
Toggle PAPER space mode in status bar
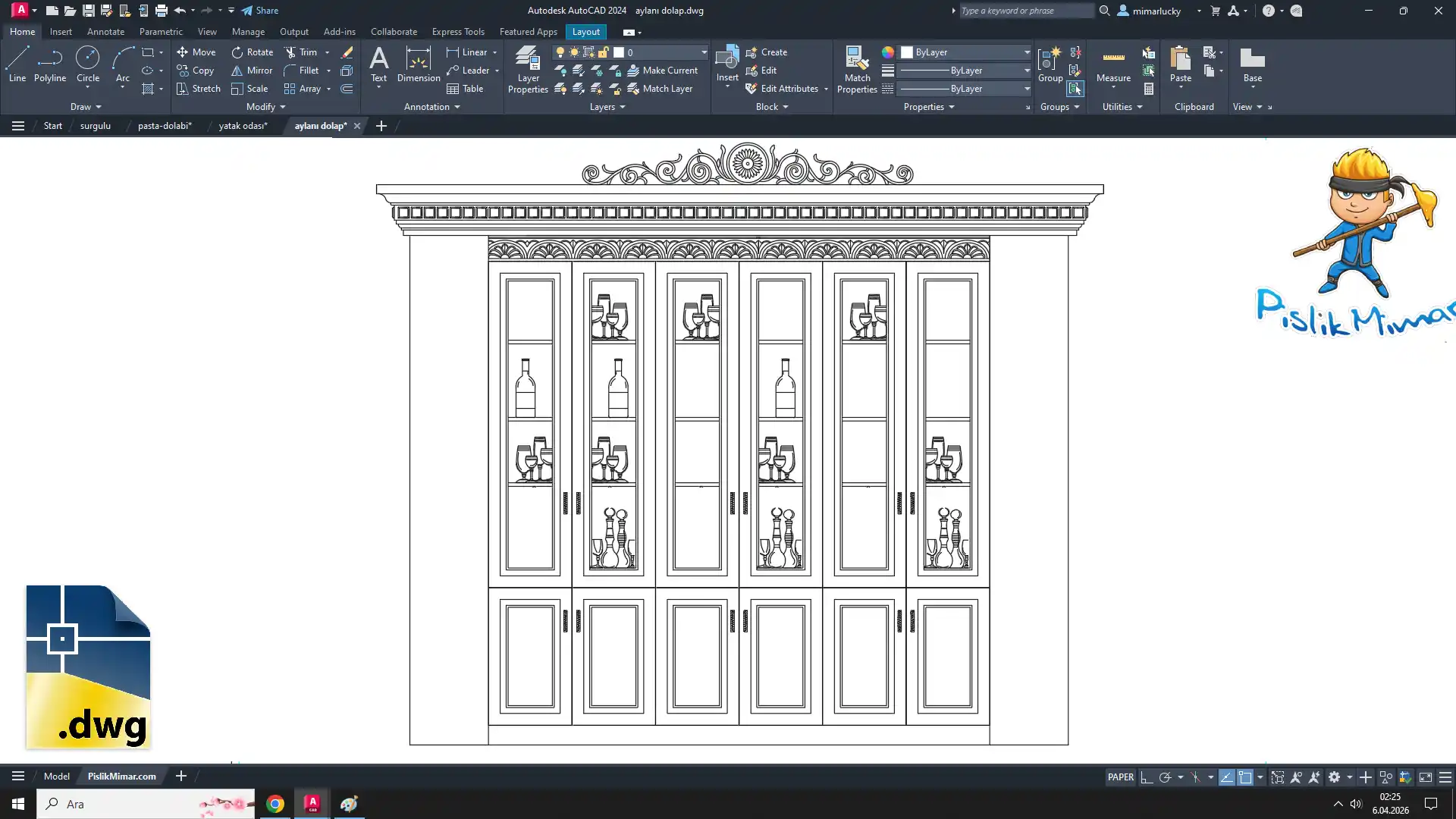pyautogui.click(x=1120, y=777)
